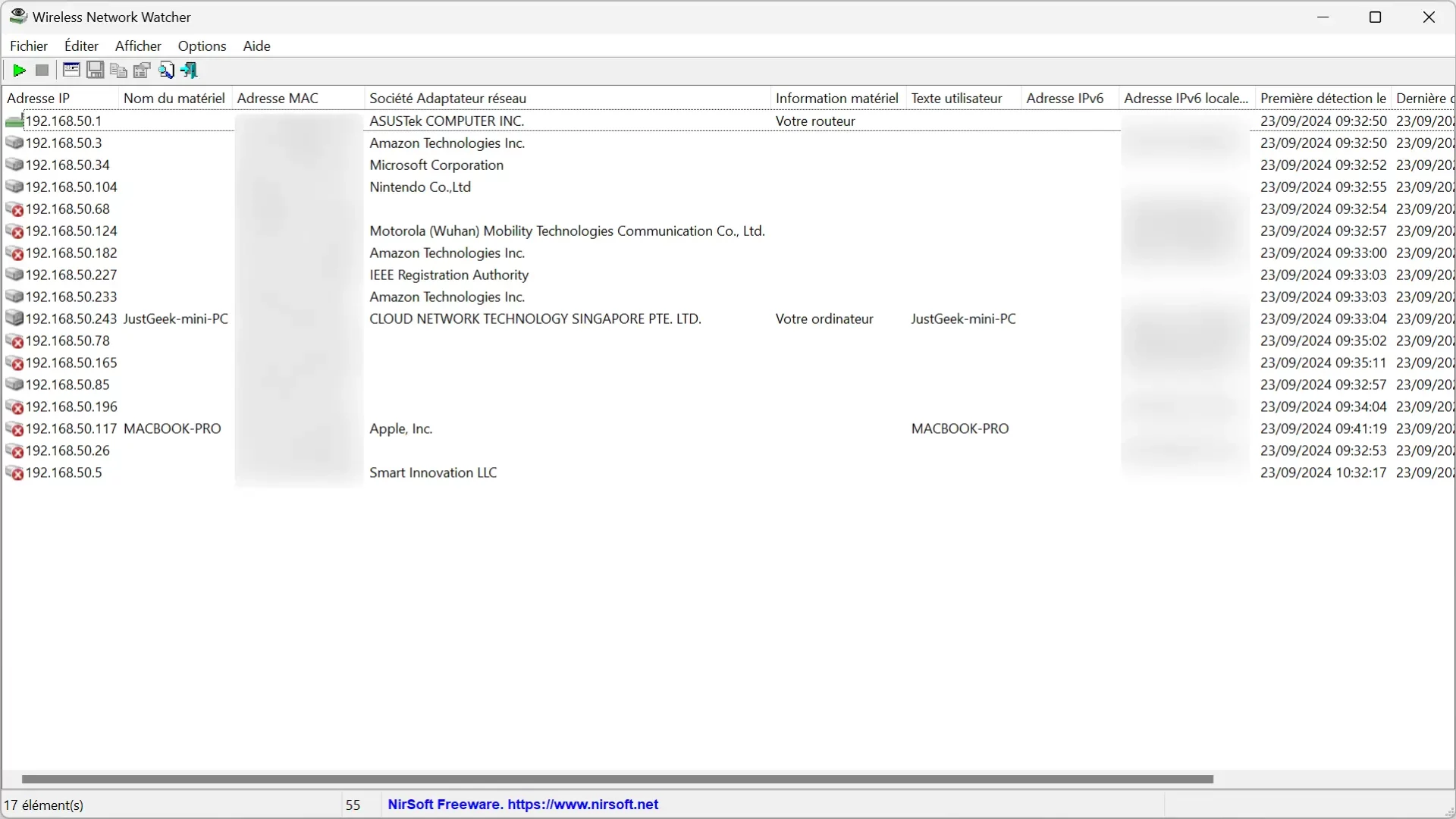This screenshot has height=819, width=1456.
Task: Click the Start Scanning green play icon
Action: click(18, 70)
